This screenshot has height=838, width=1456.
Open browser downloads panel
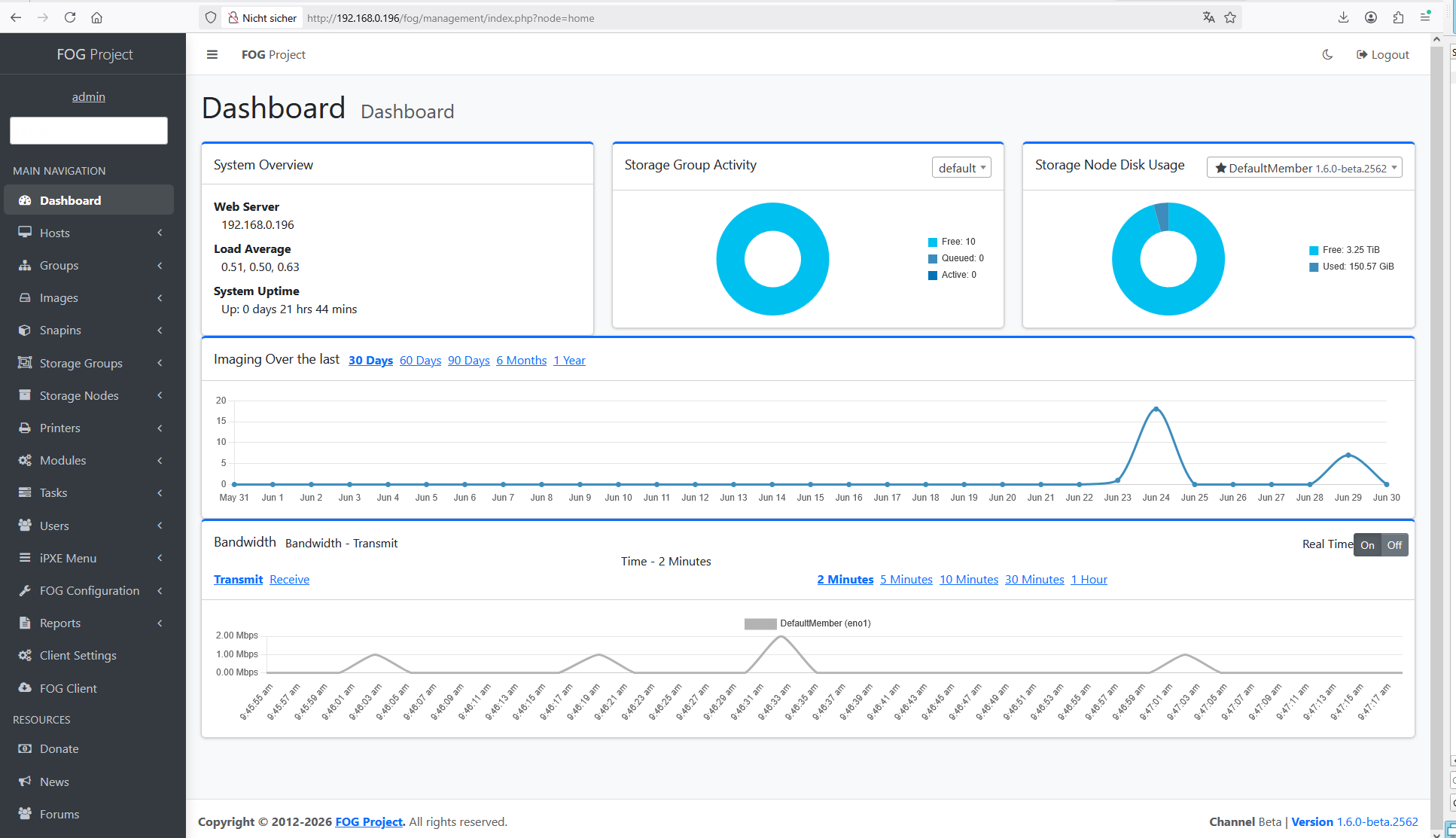tap(1343, 17)
